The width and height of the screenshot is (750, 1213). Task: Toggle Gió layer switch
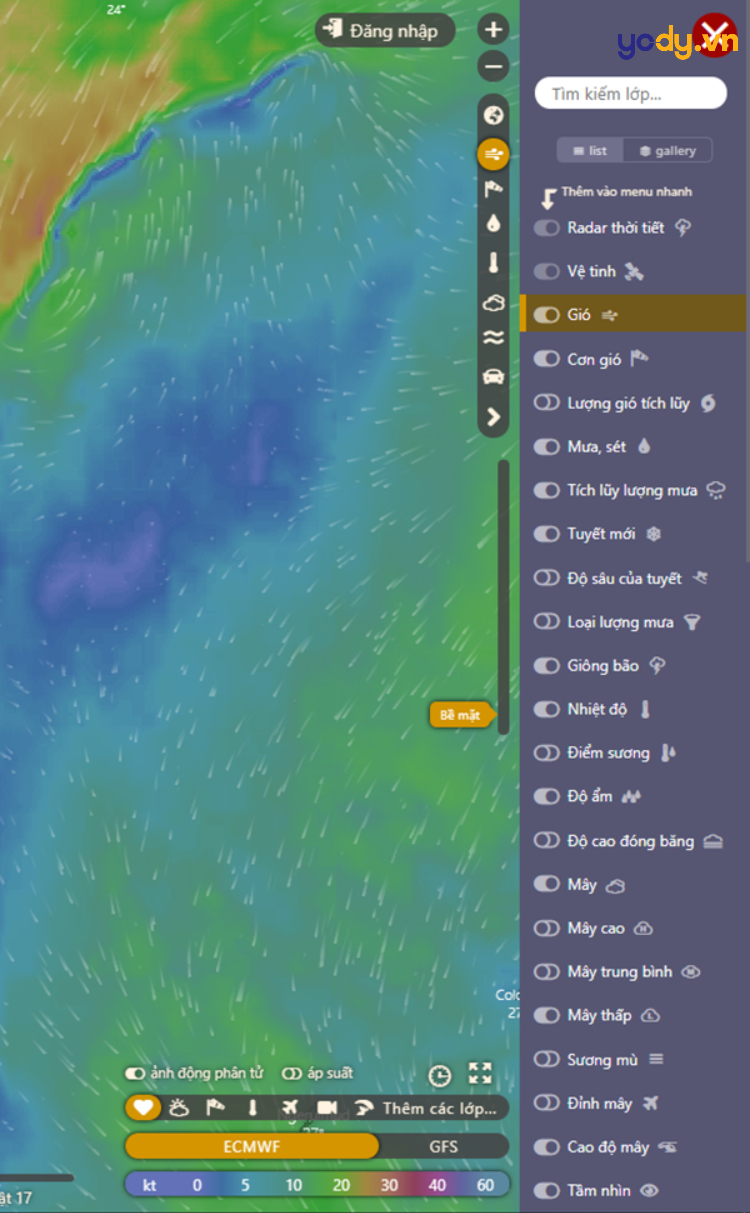pos(546,315)
